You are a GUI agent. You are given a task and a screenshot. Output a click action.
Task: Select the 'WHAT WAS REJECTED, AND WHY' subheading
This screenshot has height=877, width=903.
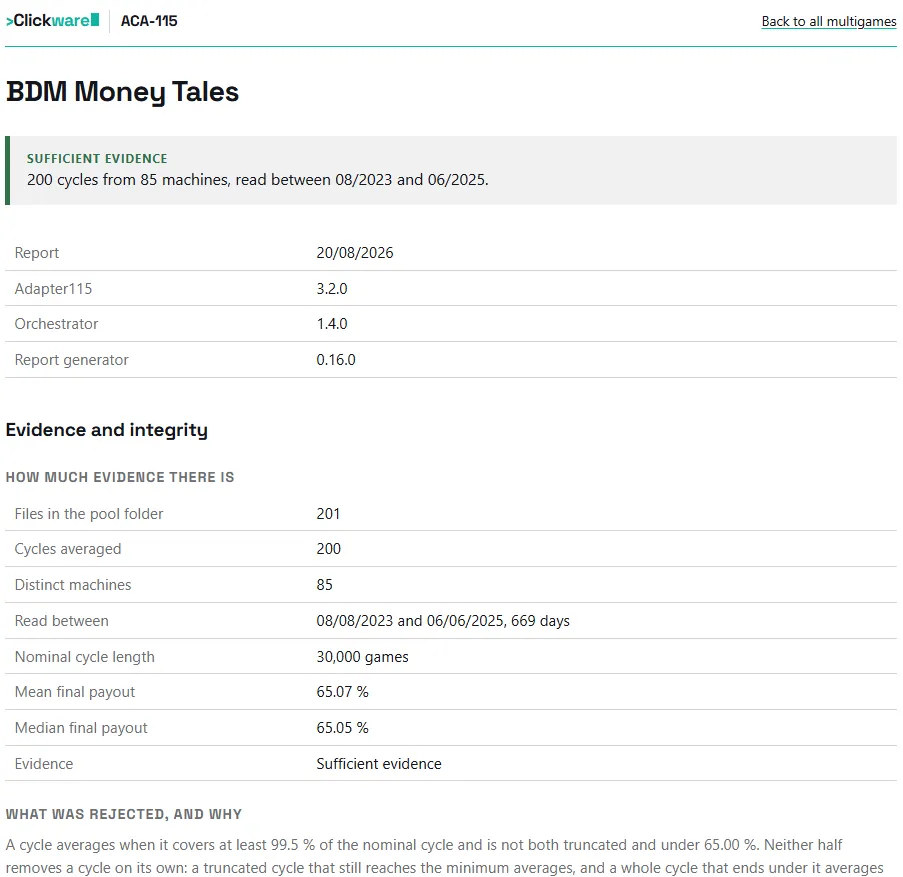coord(124,814)
